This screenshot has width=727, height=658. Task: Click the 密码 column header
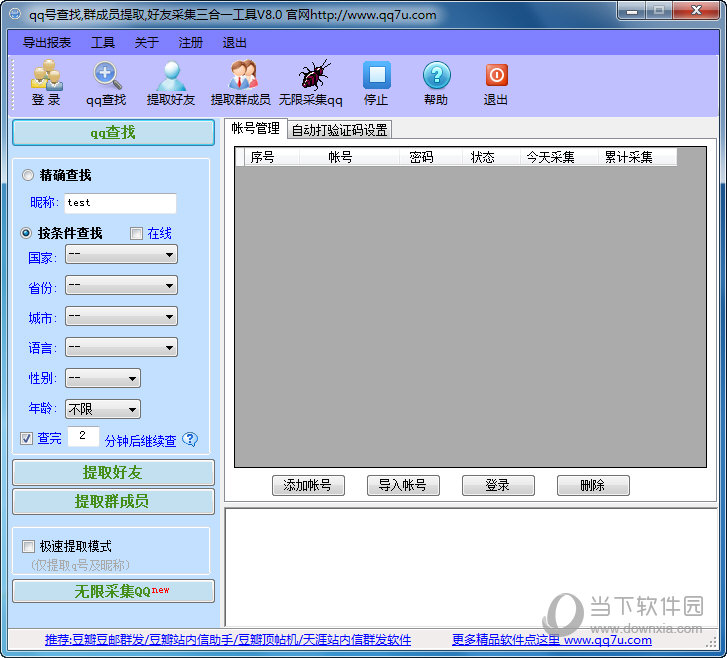(x=430, y=157)
